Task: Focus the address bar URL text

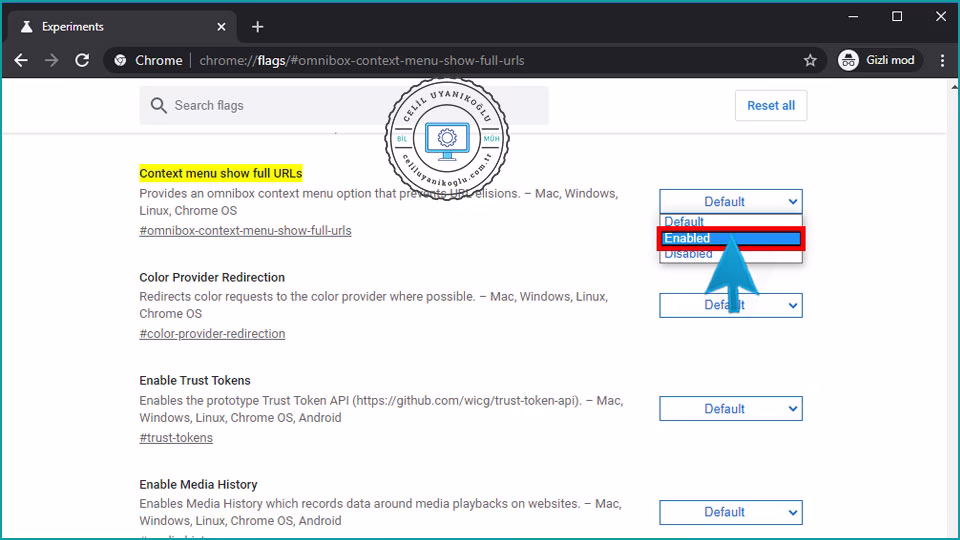Action: coord(362,61)
